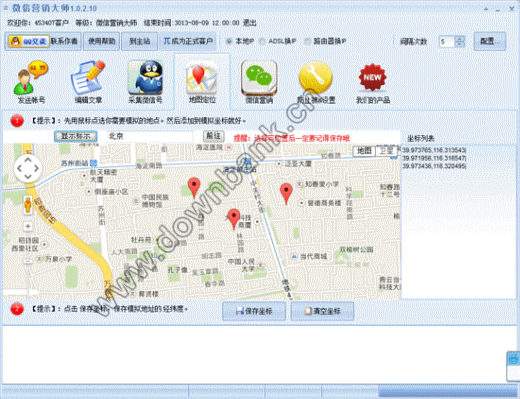This screenshot has width=520, height=399.
Task: Click the left red map marker
Action: [x=194, y=188]
